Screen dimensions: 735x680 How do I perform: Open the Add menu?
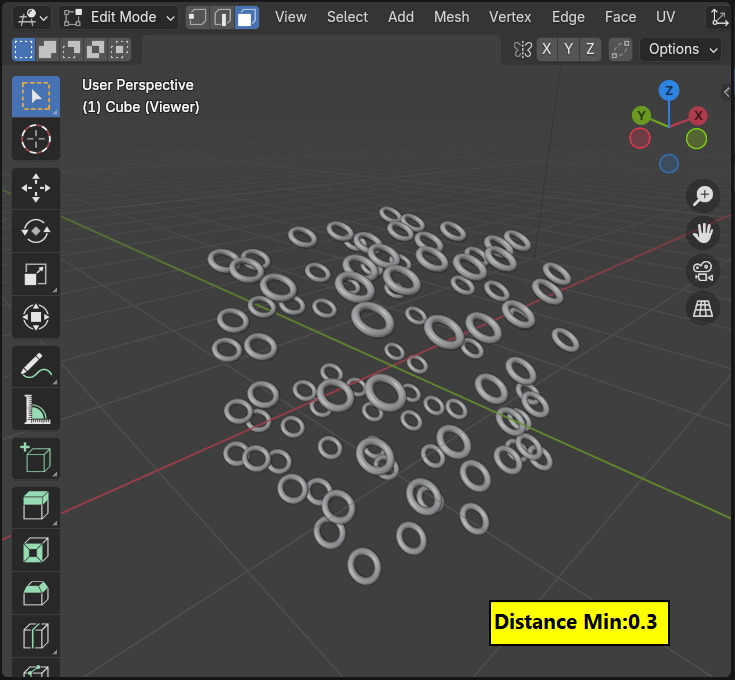pos(401,17)
